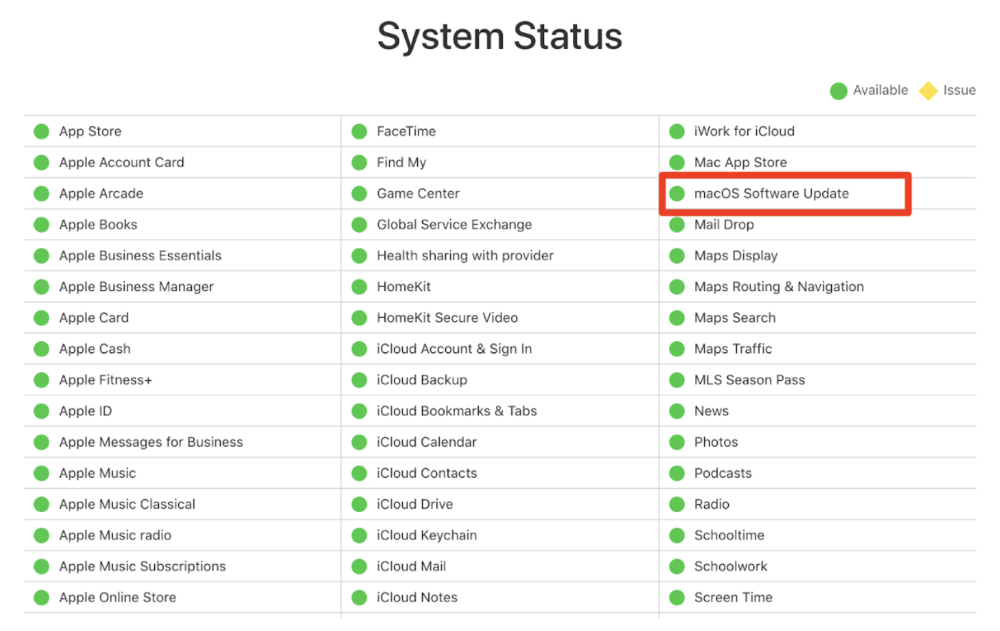Viewport: 1000px width, 631px height.
Task: Click the HomeKit Secure Video label
Action: point(447,317)
